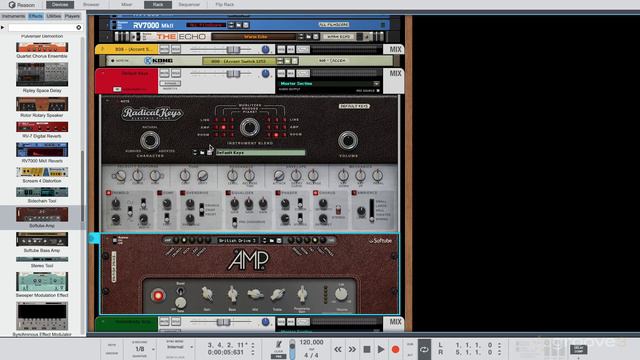Screen dimensions: 640x360
Task: Select Stereo Tool device
Action: point(42,262)
